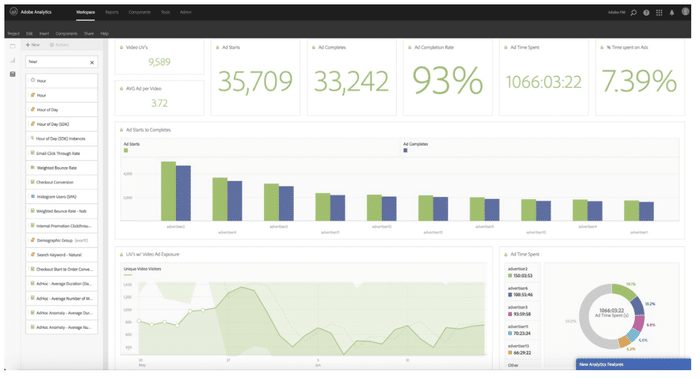The height and width of the screenshot is (379, 700).
Task: Open the Actions button in component panel
Action: click(59, 45)
